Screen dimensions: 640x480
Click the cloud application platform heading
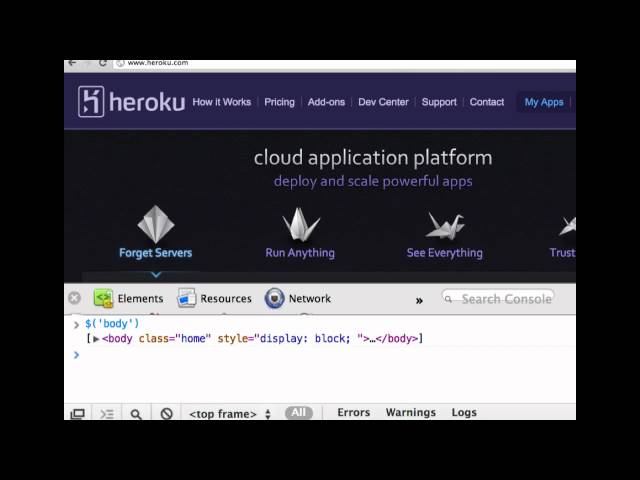coord(373,158)
